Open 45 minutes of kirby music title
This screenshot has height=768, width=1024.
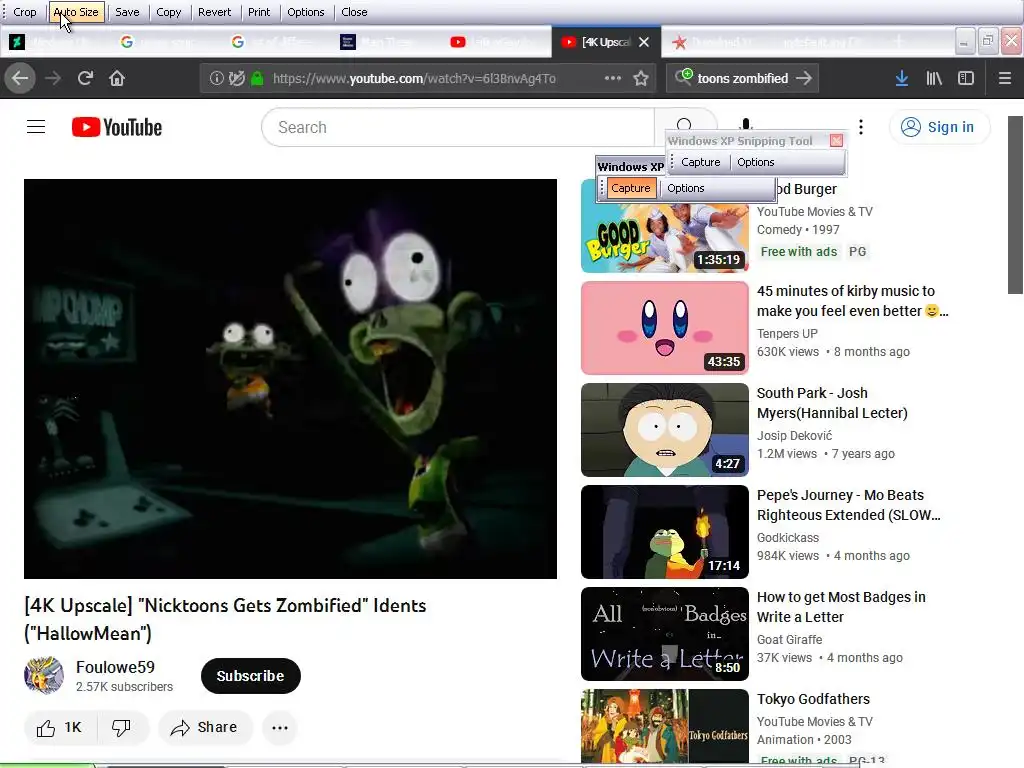(852, 301)
